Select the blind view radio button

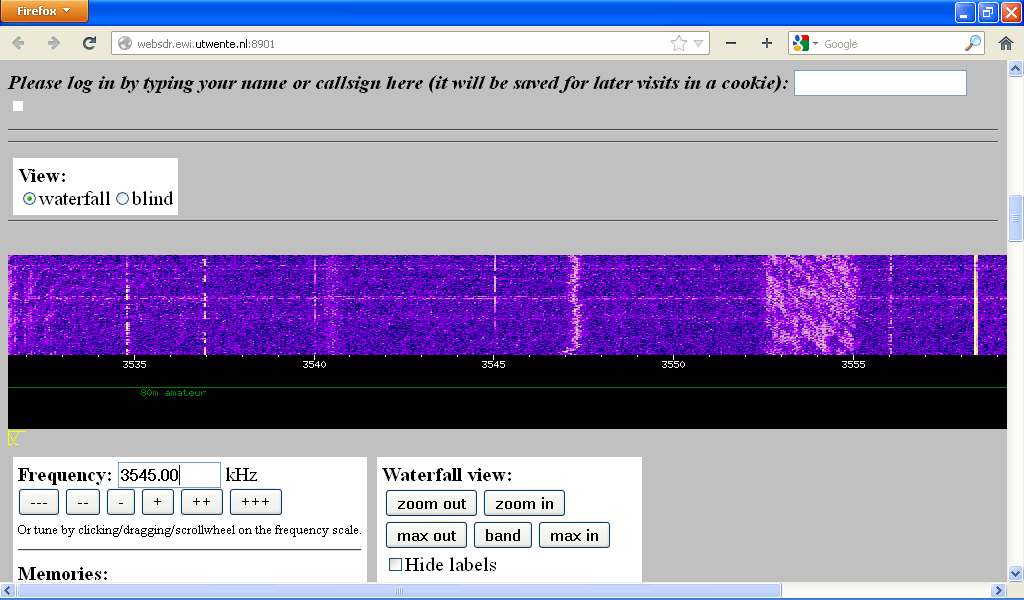(123, 199)
